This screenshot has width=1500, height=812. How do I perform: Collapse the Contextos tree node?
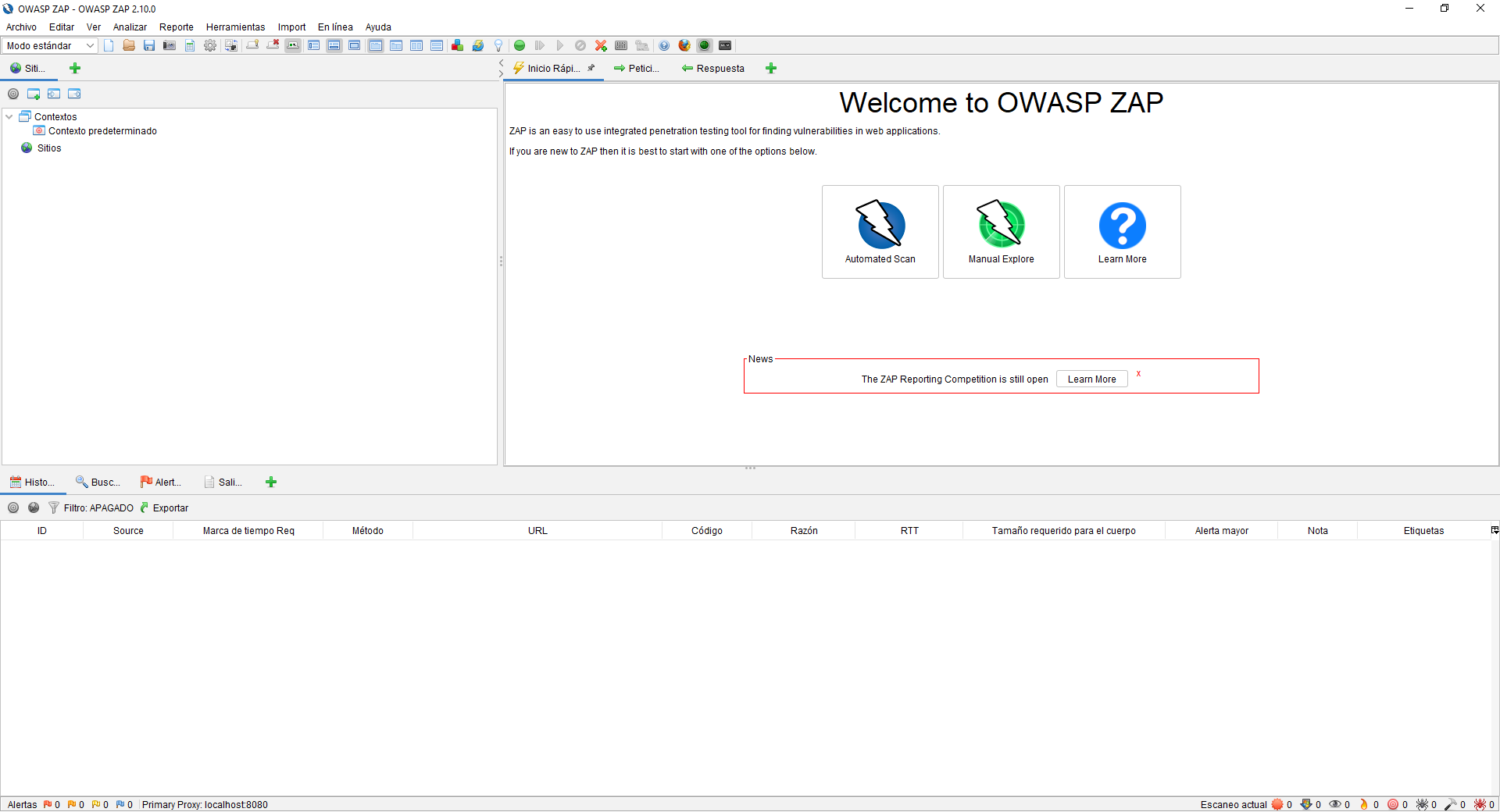9,117
